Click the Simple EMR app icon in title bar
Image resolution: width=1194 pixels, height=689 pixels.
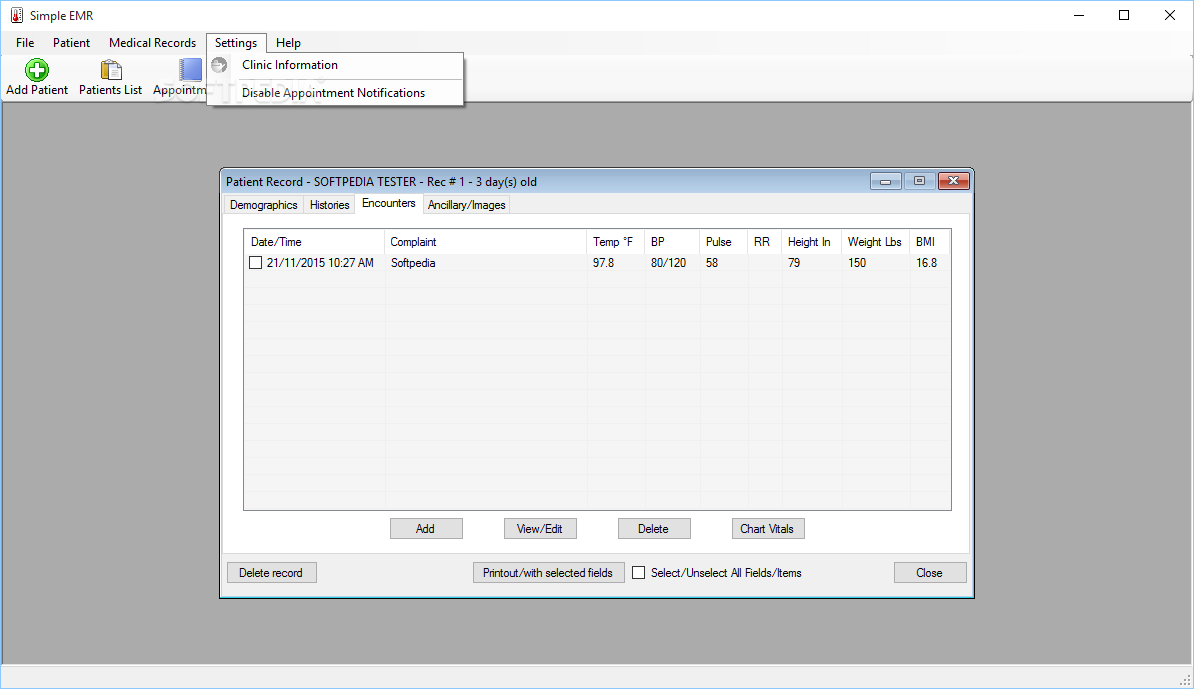click(x=17, y=15)
